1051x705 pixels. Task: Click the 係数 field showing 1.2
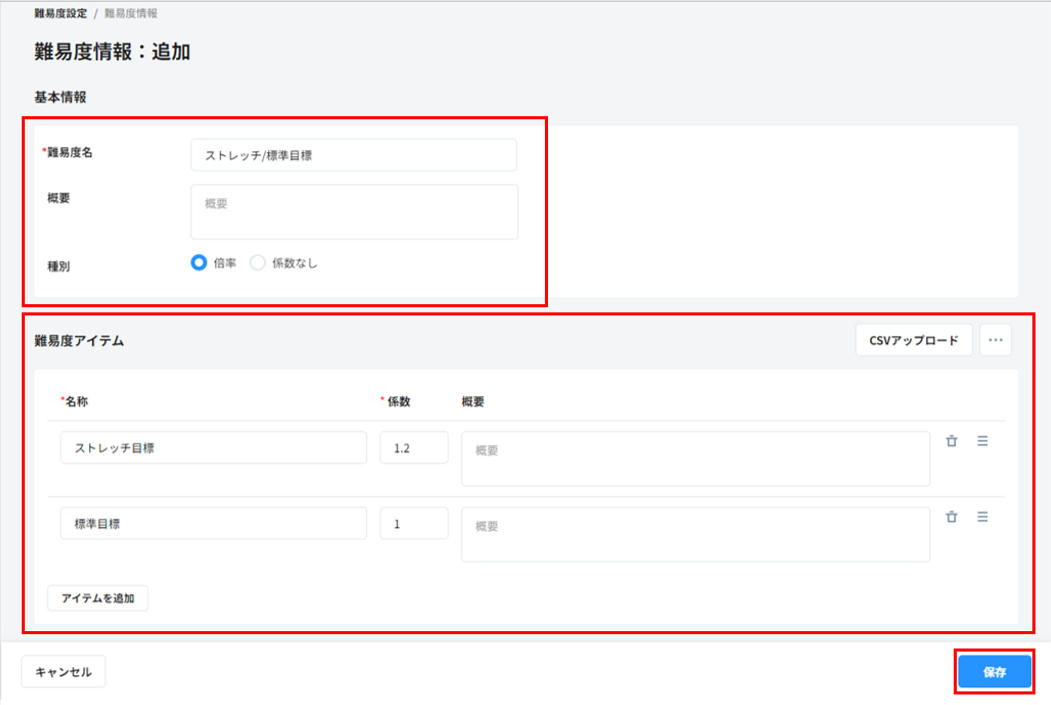point(414,447)
